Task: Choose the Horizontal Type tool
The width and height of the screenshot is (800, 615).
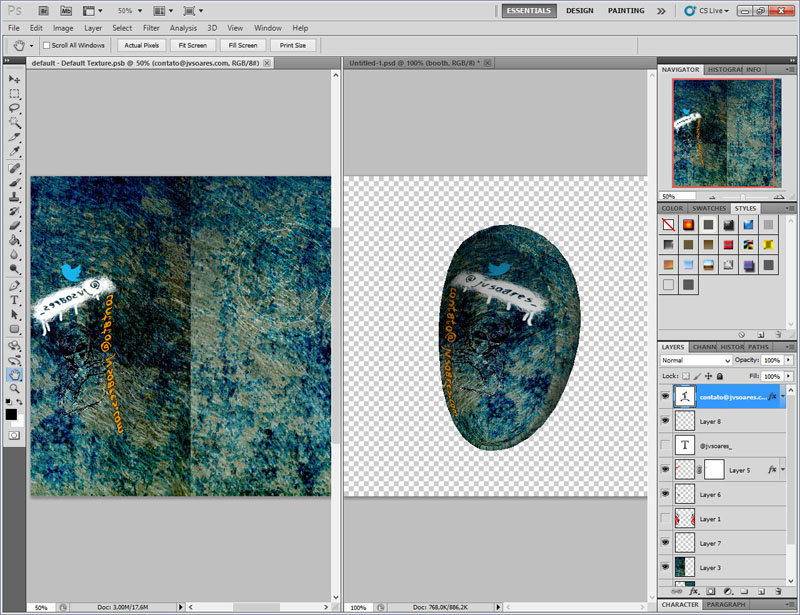Action: [x=14, y=299]
